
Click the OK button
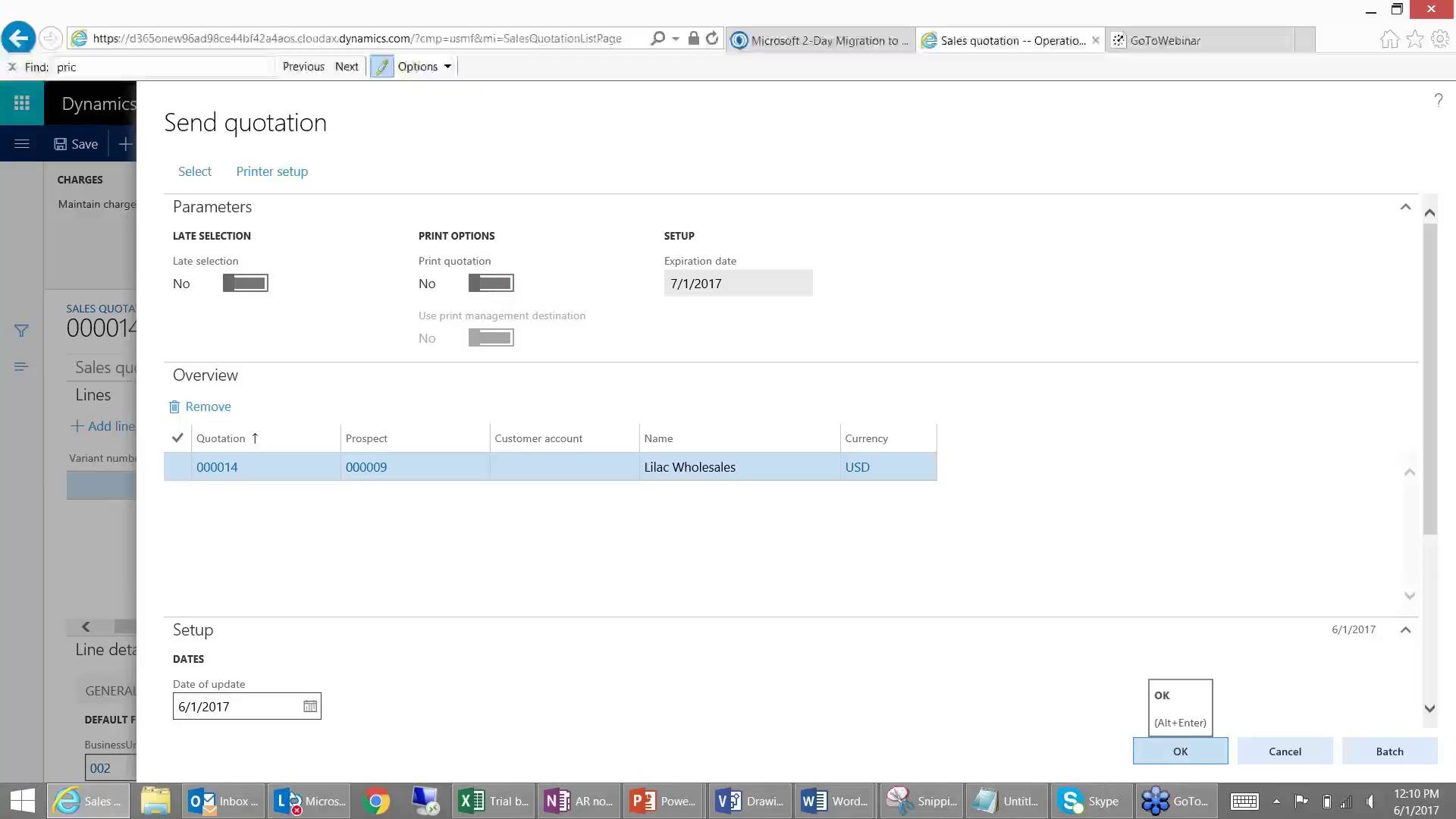[1179, 751]
